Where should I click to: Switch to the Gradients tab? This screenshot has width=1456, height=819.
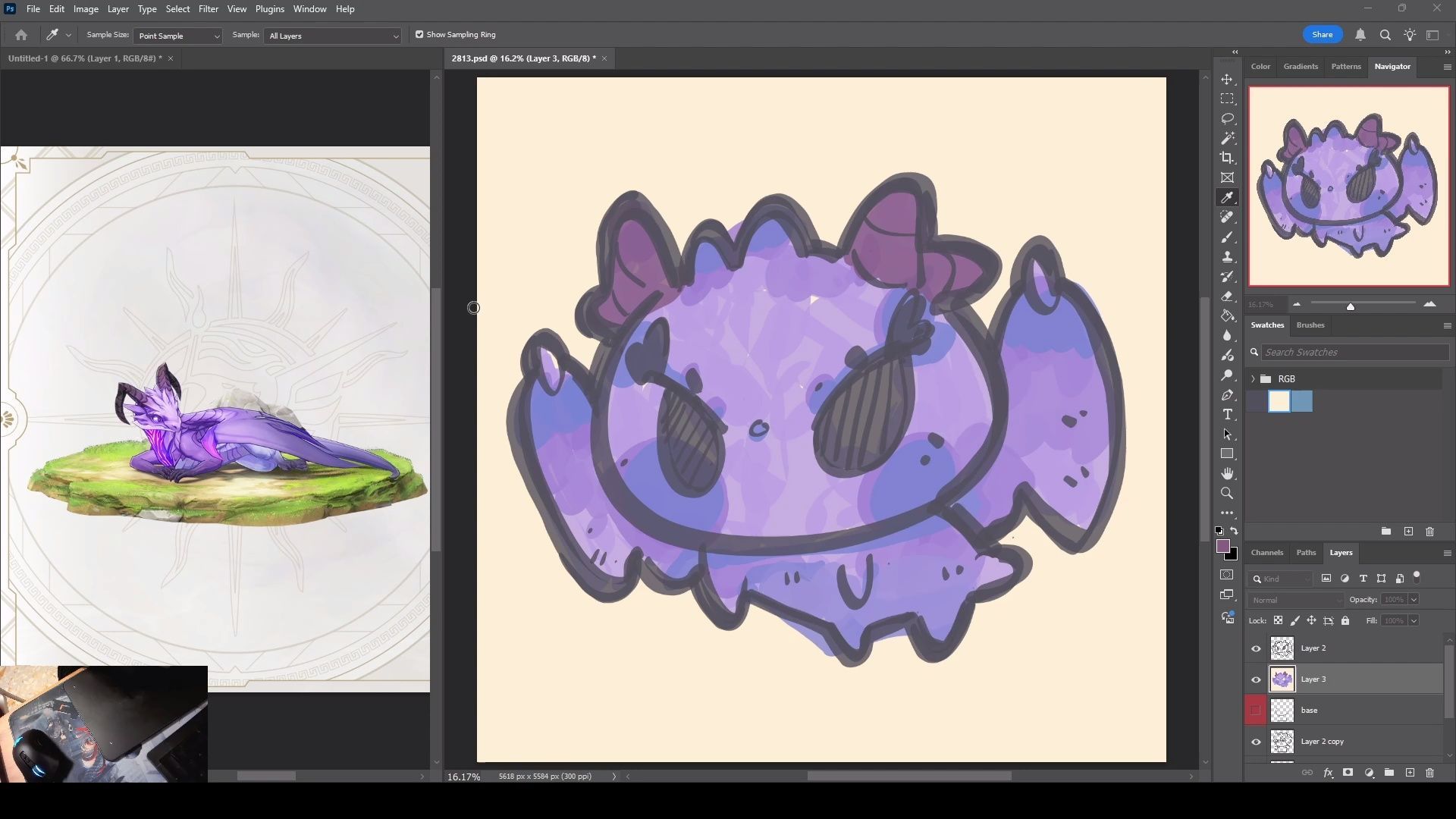point(1301,67)
